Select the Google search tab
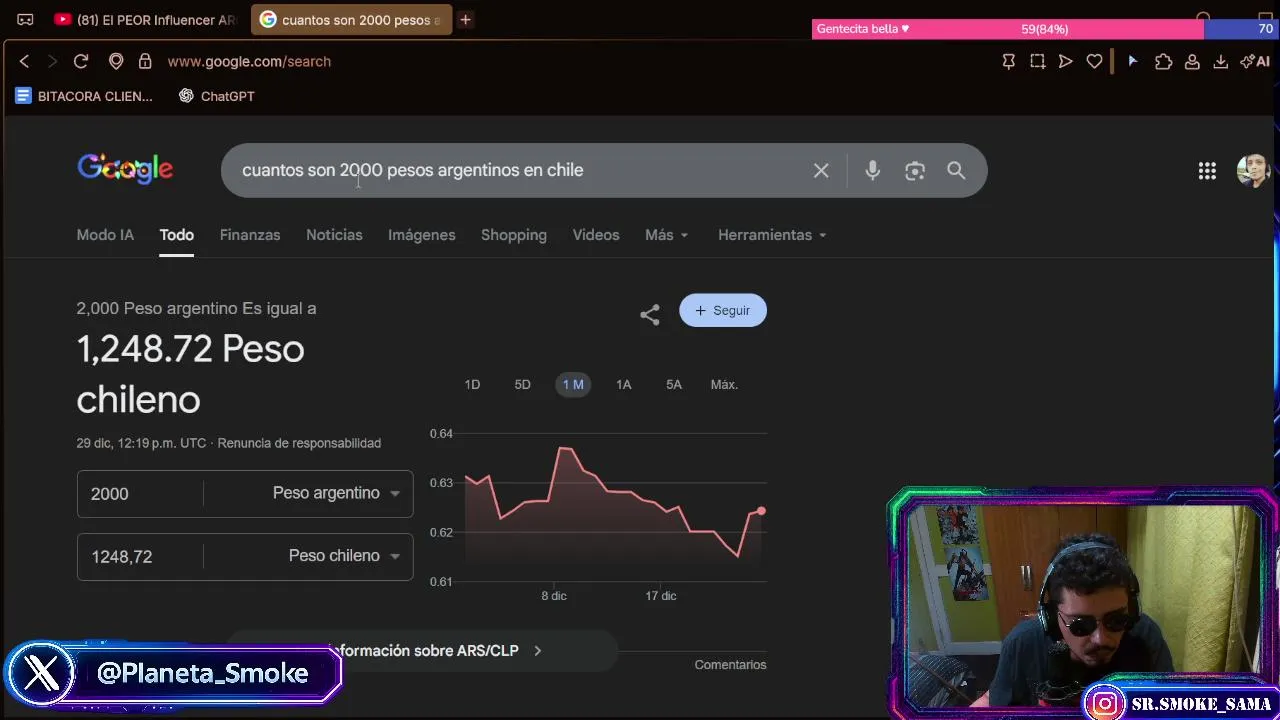The image size is (1280, 720). (351, 20)
